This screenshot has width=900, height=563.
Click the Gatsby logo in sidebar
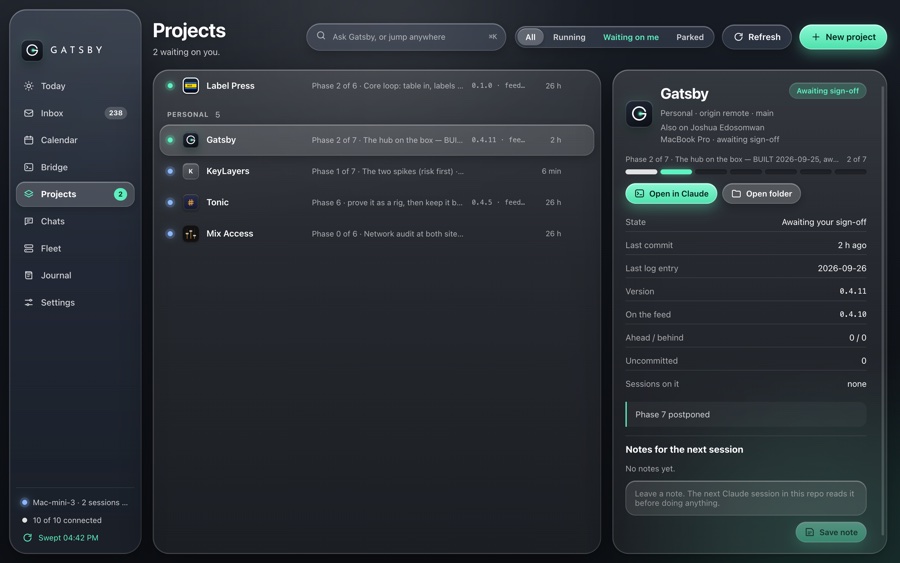click(32, 50)
